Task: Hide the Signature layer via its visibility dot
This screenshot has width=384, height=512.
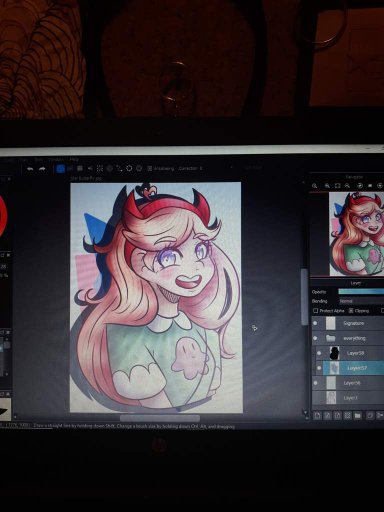Action: click(315, 323)
